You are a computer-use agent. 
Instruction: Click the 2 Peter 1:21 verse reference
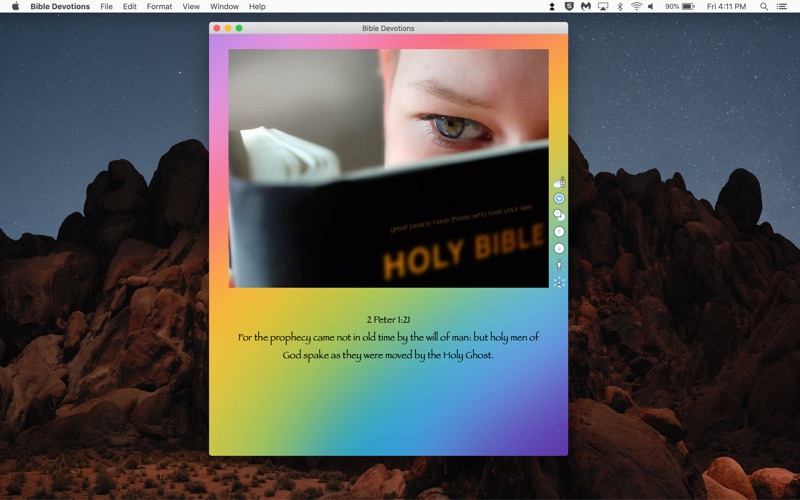coord(388,320)
